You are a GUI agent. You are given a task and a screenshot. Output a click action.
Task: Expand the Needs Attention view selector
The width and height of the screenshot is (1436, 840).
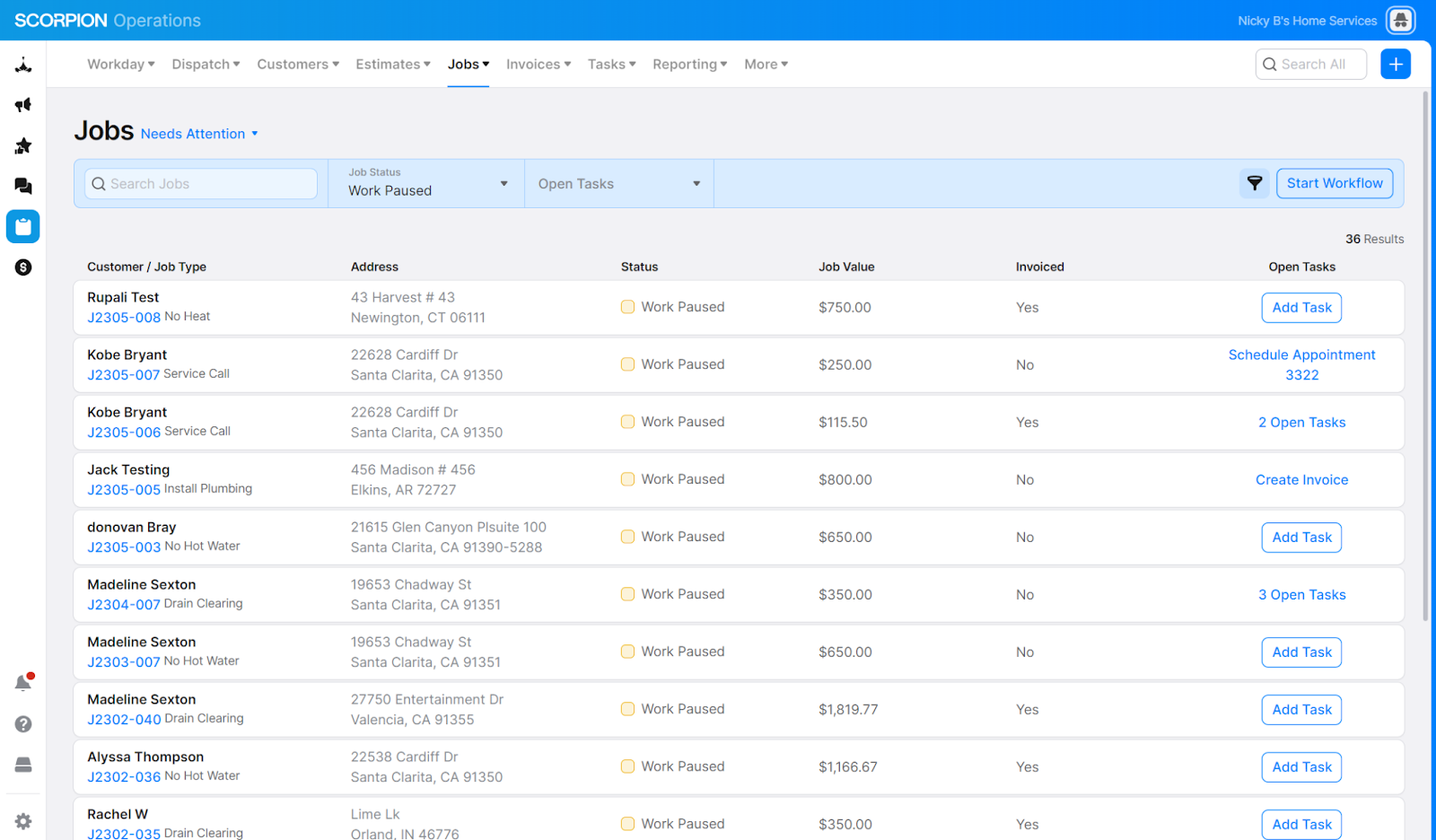point(199,134)
